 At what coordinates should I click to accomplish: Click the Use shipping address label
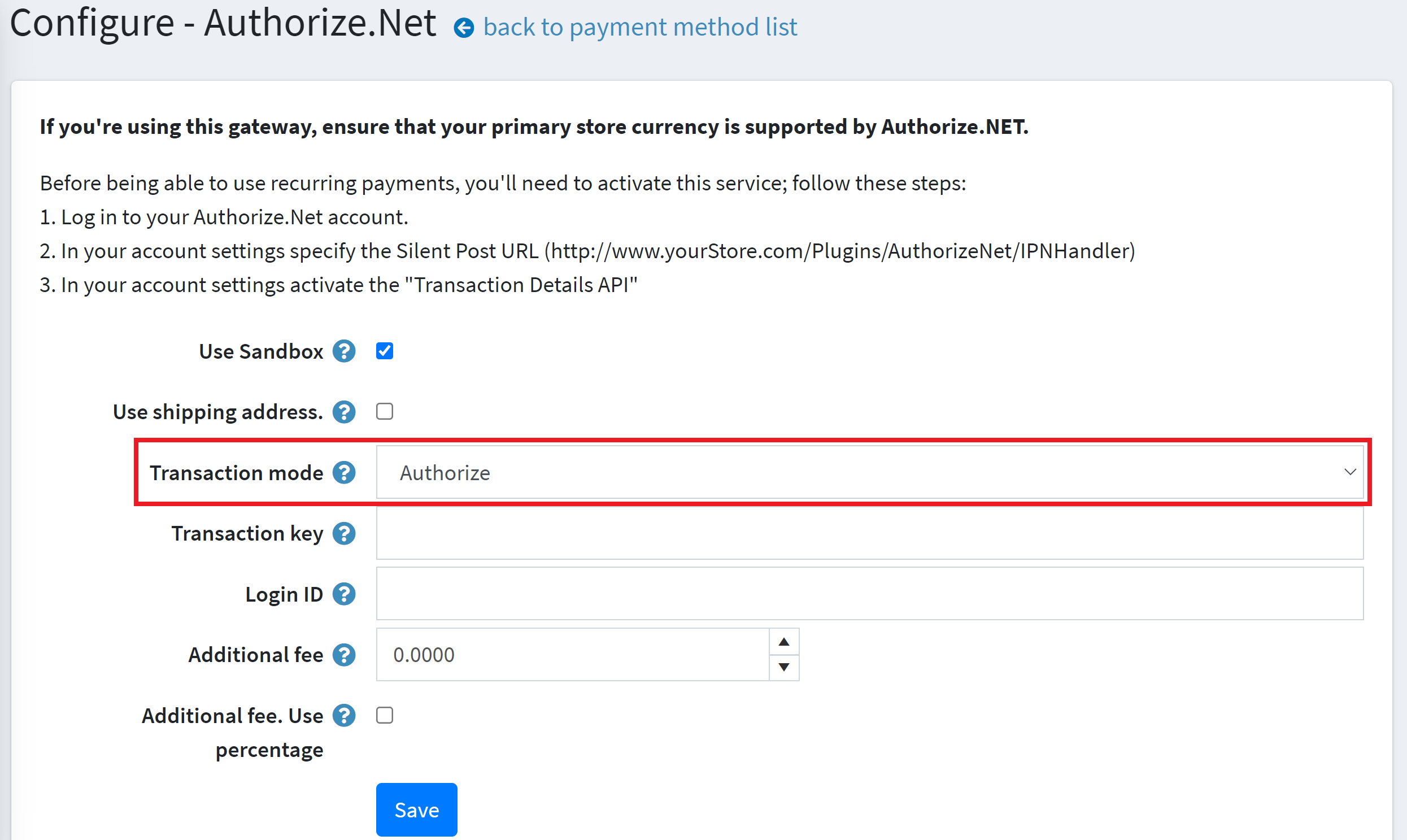click(x=218, y=412)
